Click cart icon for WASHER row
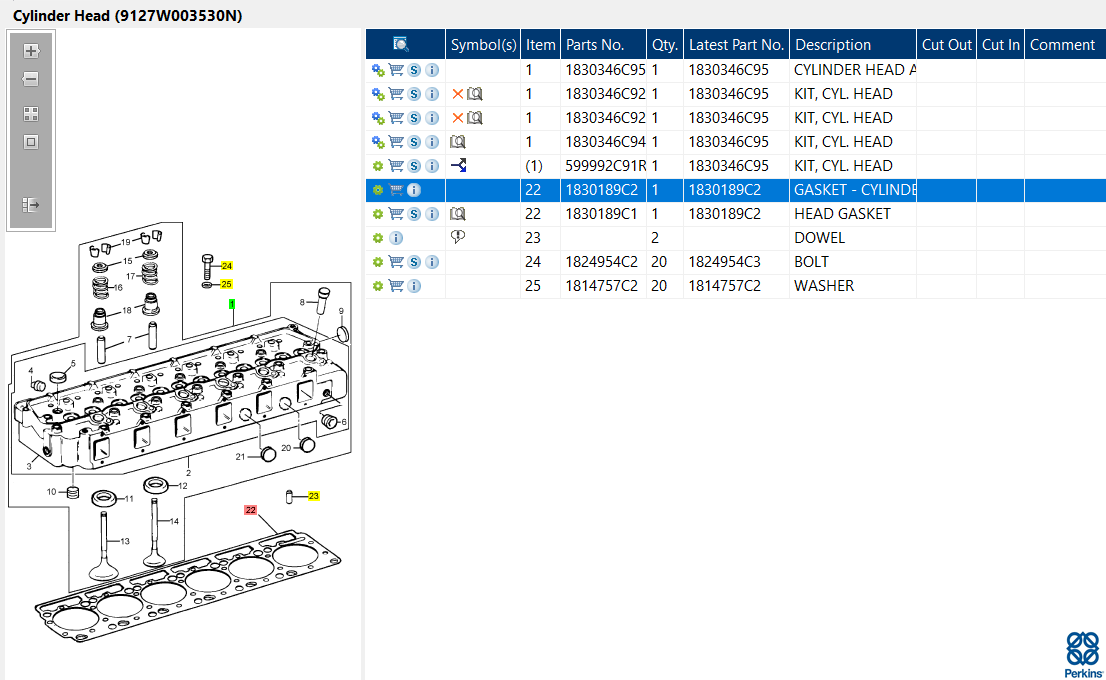 (396, 286)
